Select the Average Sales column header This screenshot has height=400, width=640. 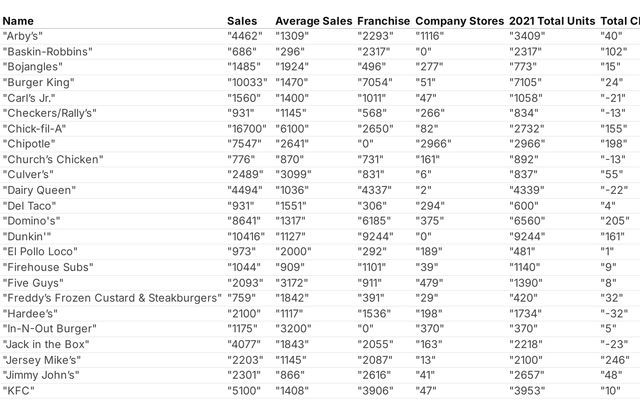313,21
